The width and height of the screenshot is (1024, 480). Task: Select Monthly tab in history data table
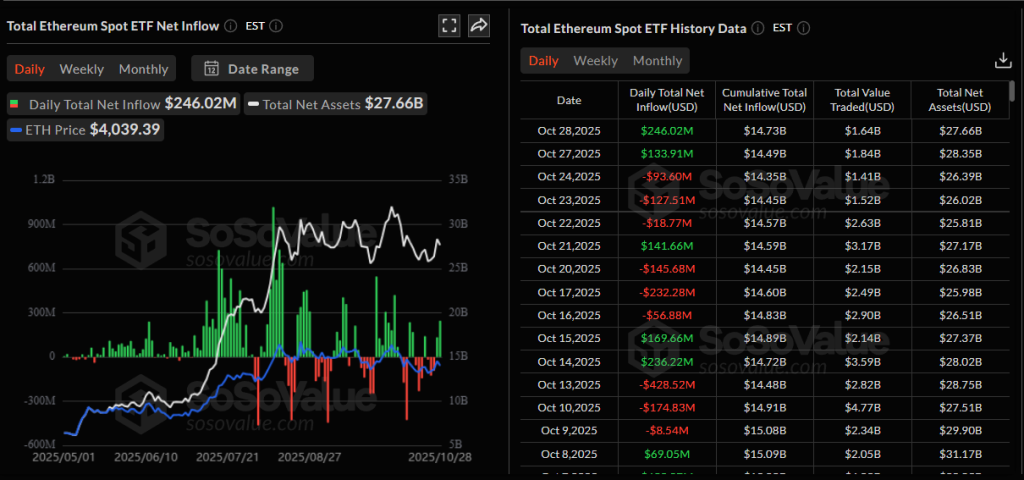[657, 61]
